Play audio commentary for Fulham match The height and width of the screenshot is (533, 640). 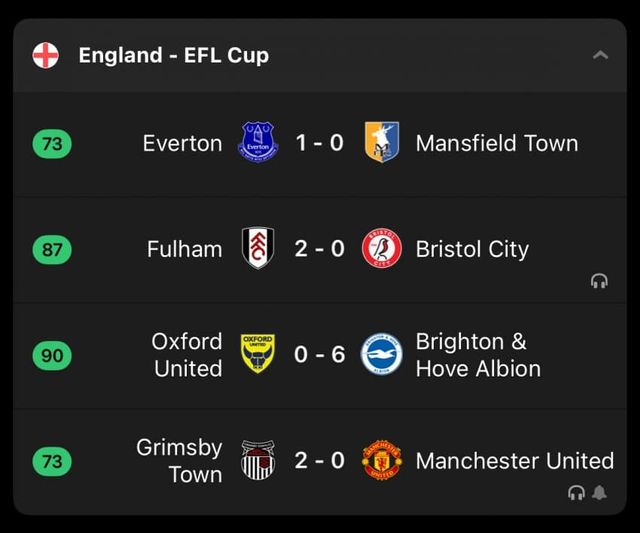[600, 281]
